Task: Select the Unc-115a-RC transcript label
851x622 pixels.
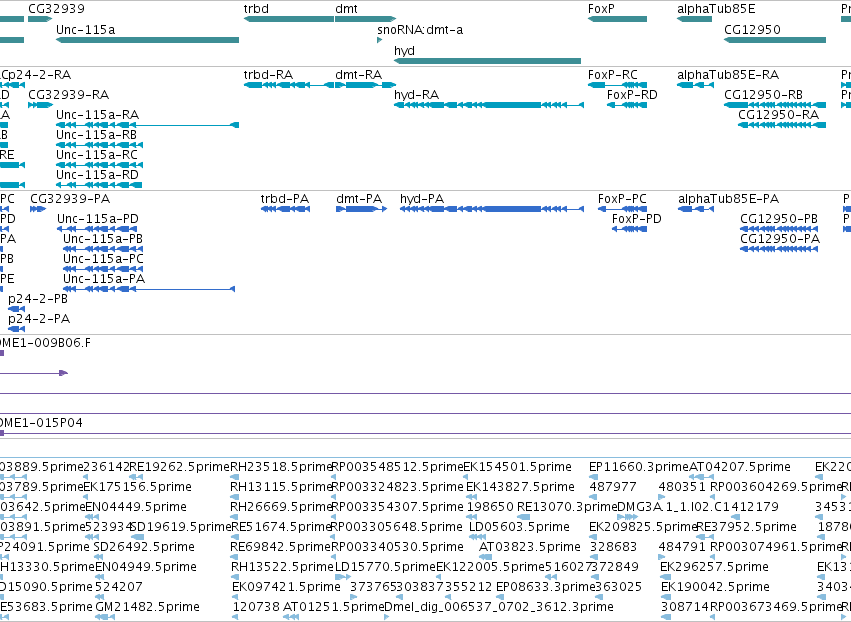Action: [97, 155]
